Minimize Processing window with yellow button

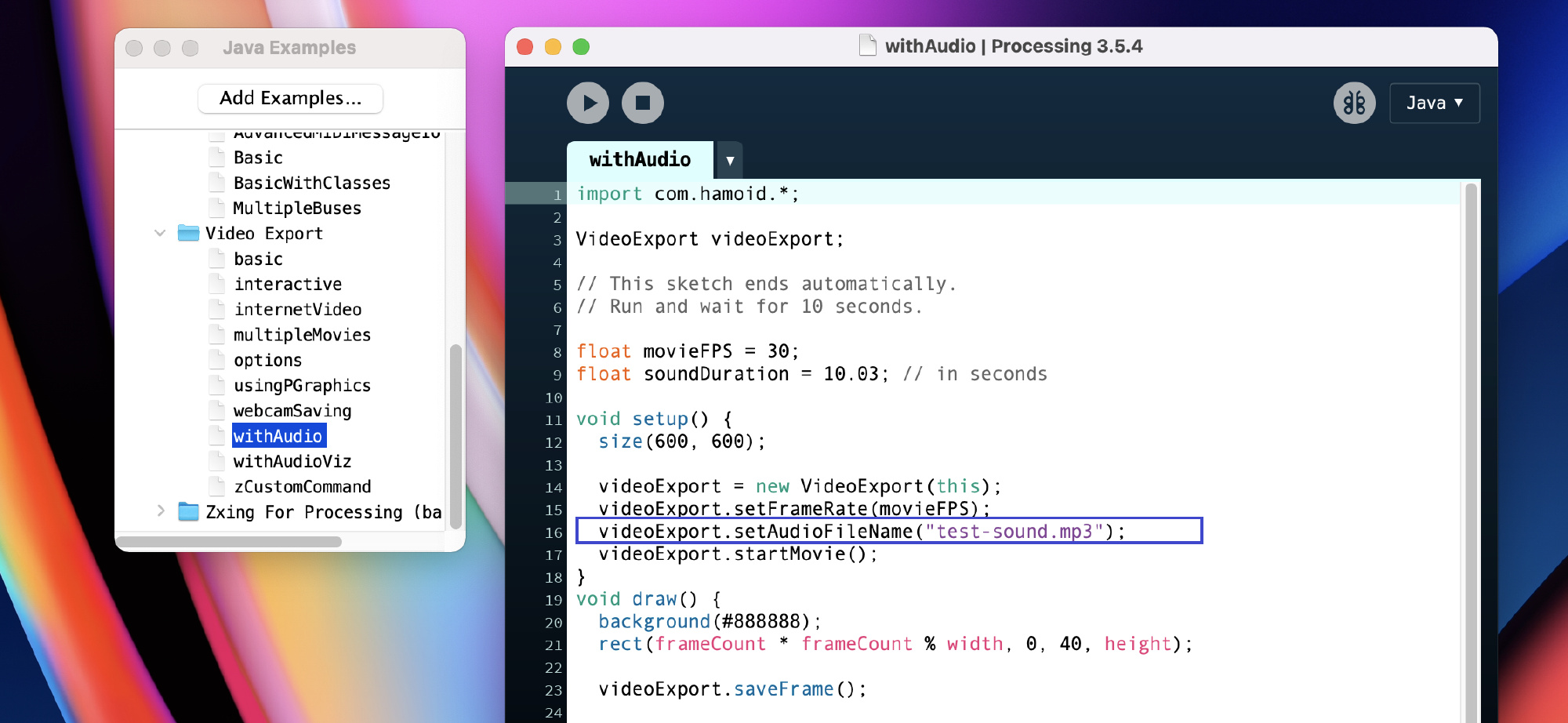click(553, 47)
